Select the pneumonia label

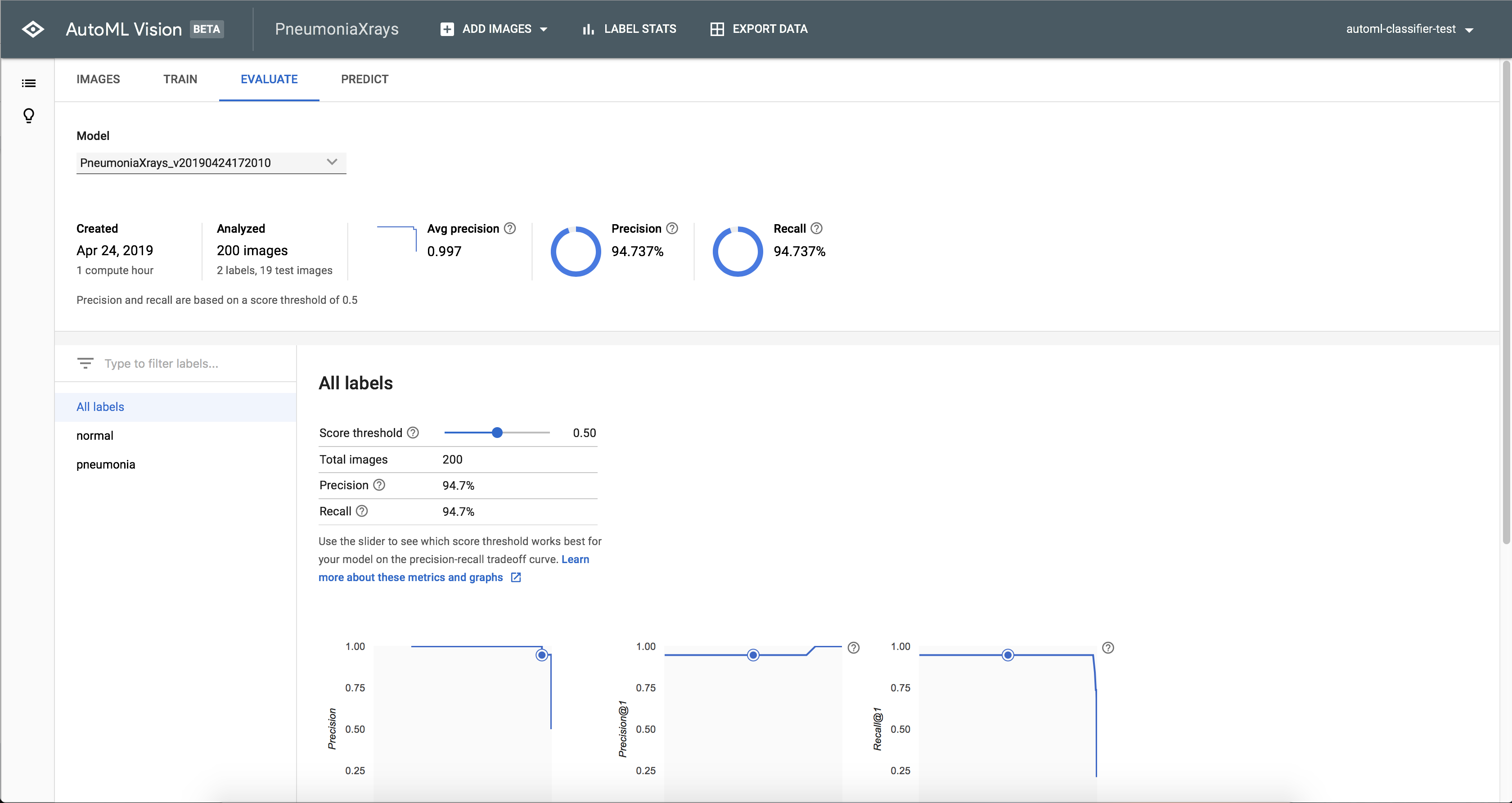tap(106, 465)
